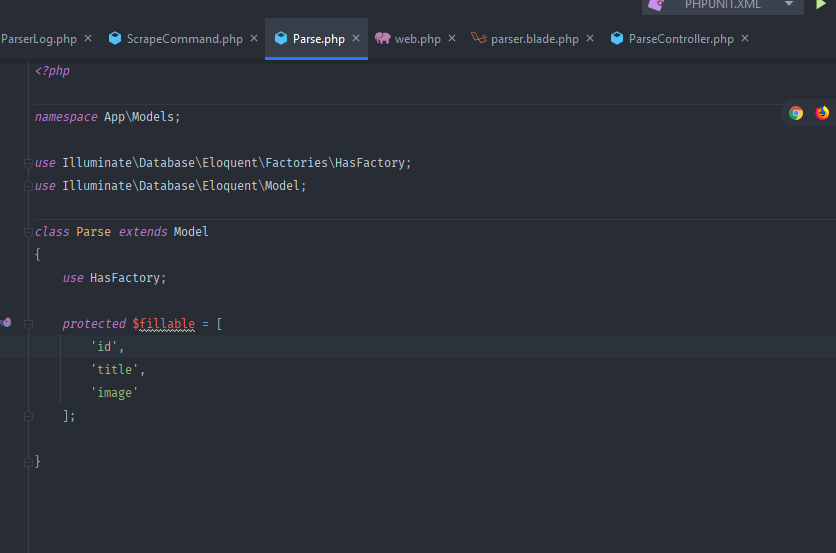Open in Chrome browser icon
Viewport: 836px width, 553px height.
coord(795,113)
